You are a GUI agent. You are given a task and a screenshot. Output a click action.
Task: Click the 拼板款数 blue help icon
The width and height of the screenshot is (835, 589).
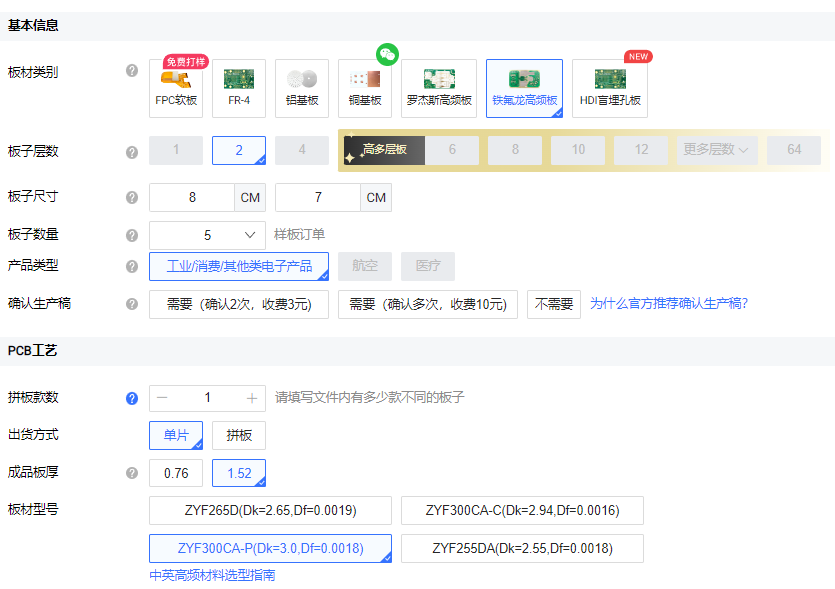tap(131, 397)
